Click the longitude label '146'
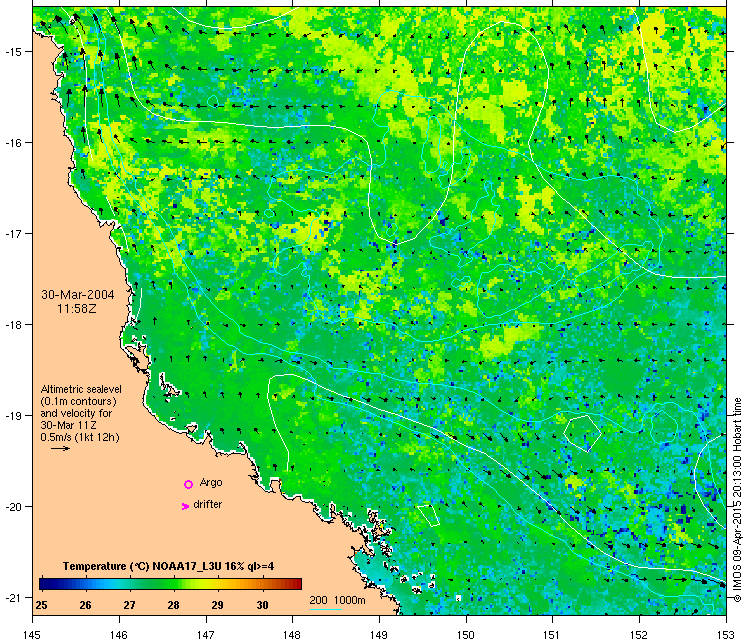 119,635
